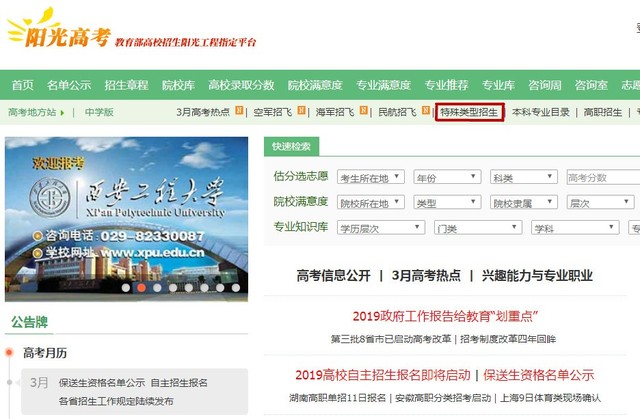Open the 特殊类型招生 link
The image size is (640, 419).
469,112
